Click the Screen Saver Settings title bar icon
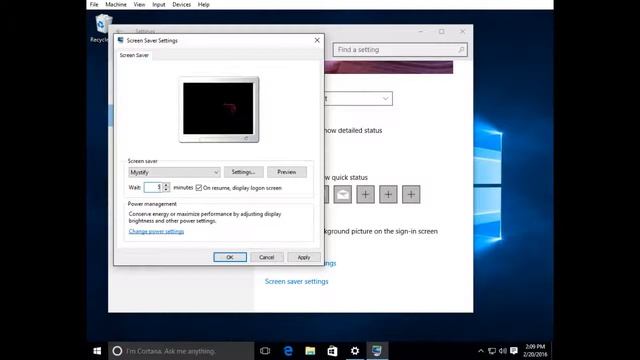The height and width of the screenshot is (360, 640). (120, 40)
